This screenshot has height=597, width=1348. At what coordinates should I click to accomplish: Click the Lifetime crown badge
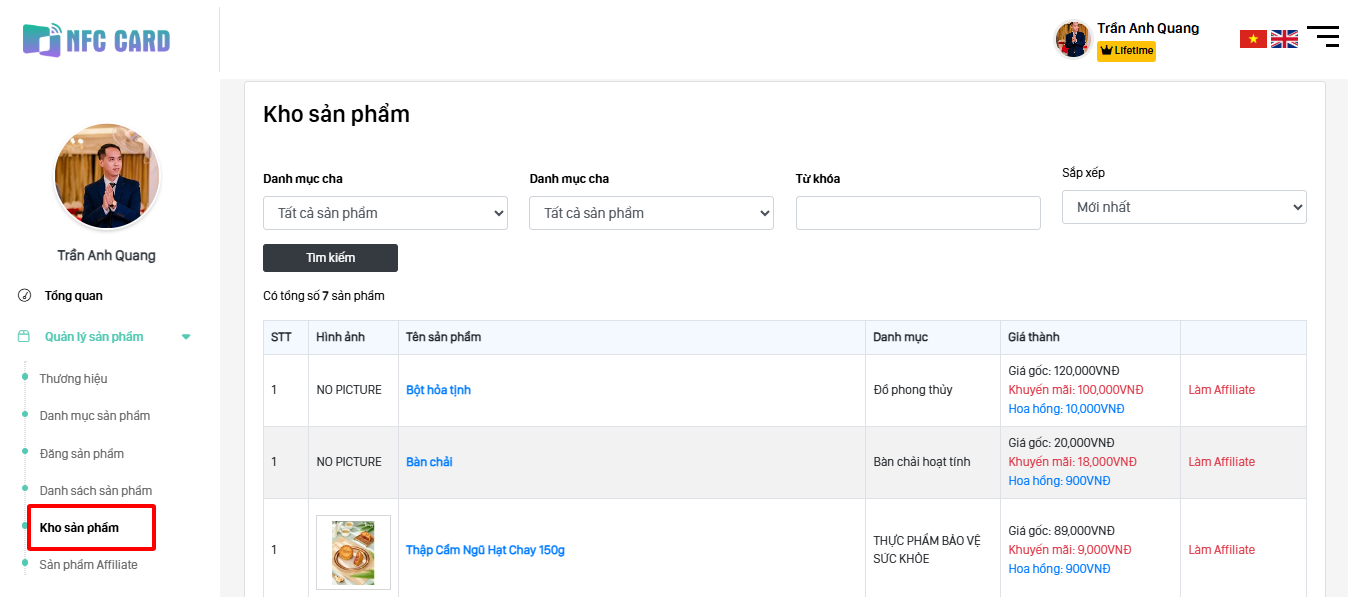(x=1126, y=51)
